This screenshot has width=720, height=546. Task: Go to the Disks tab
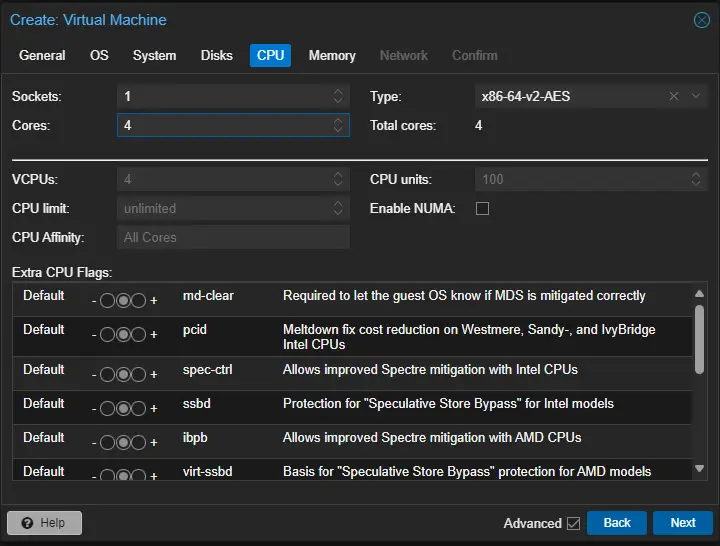point(217,55)
